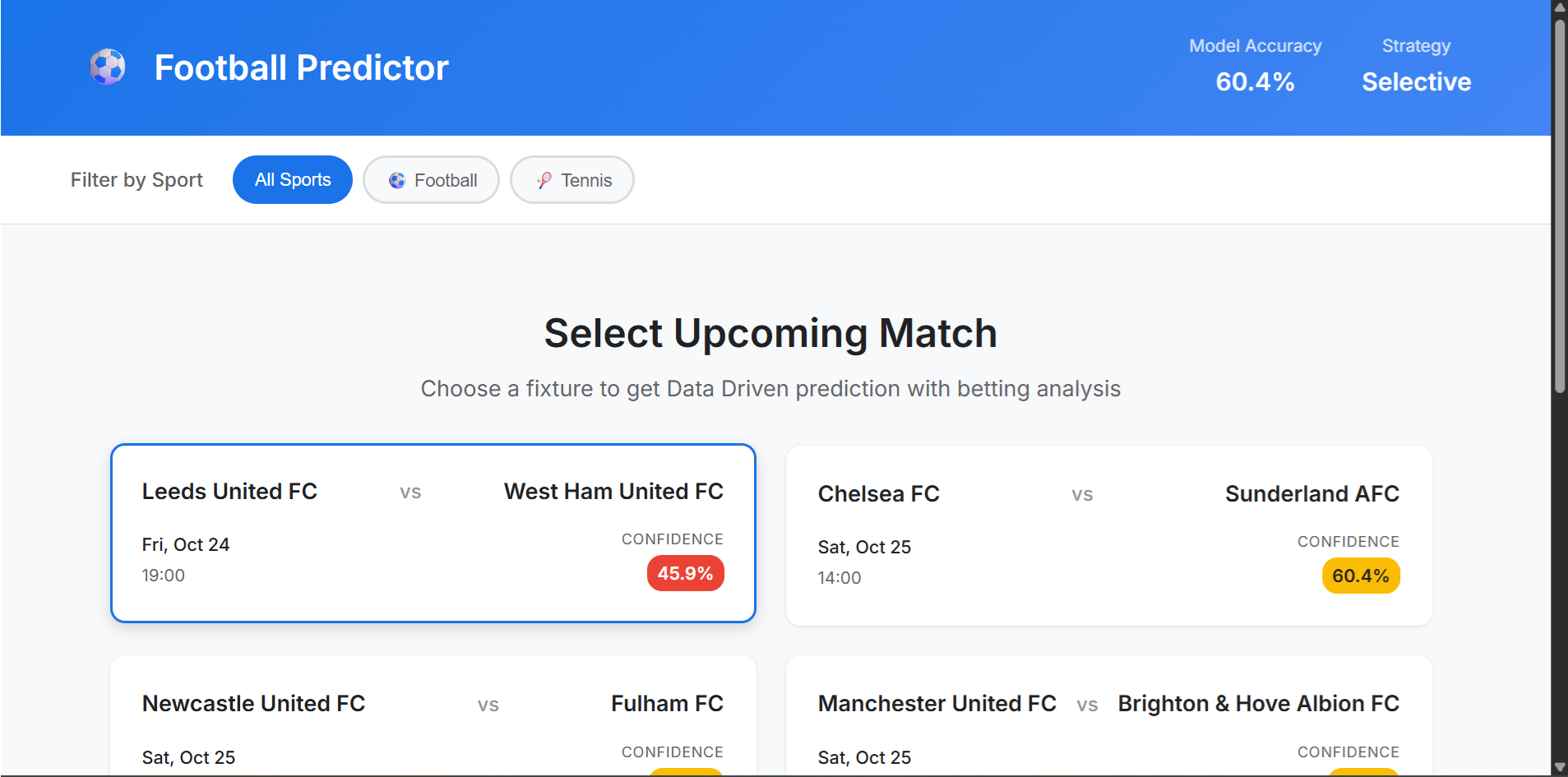Image resolution: width=1568 pixels, height=777 pixels.
Task: Click the Select Upcoming Match heading
Action: [770, 333]
